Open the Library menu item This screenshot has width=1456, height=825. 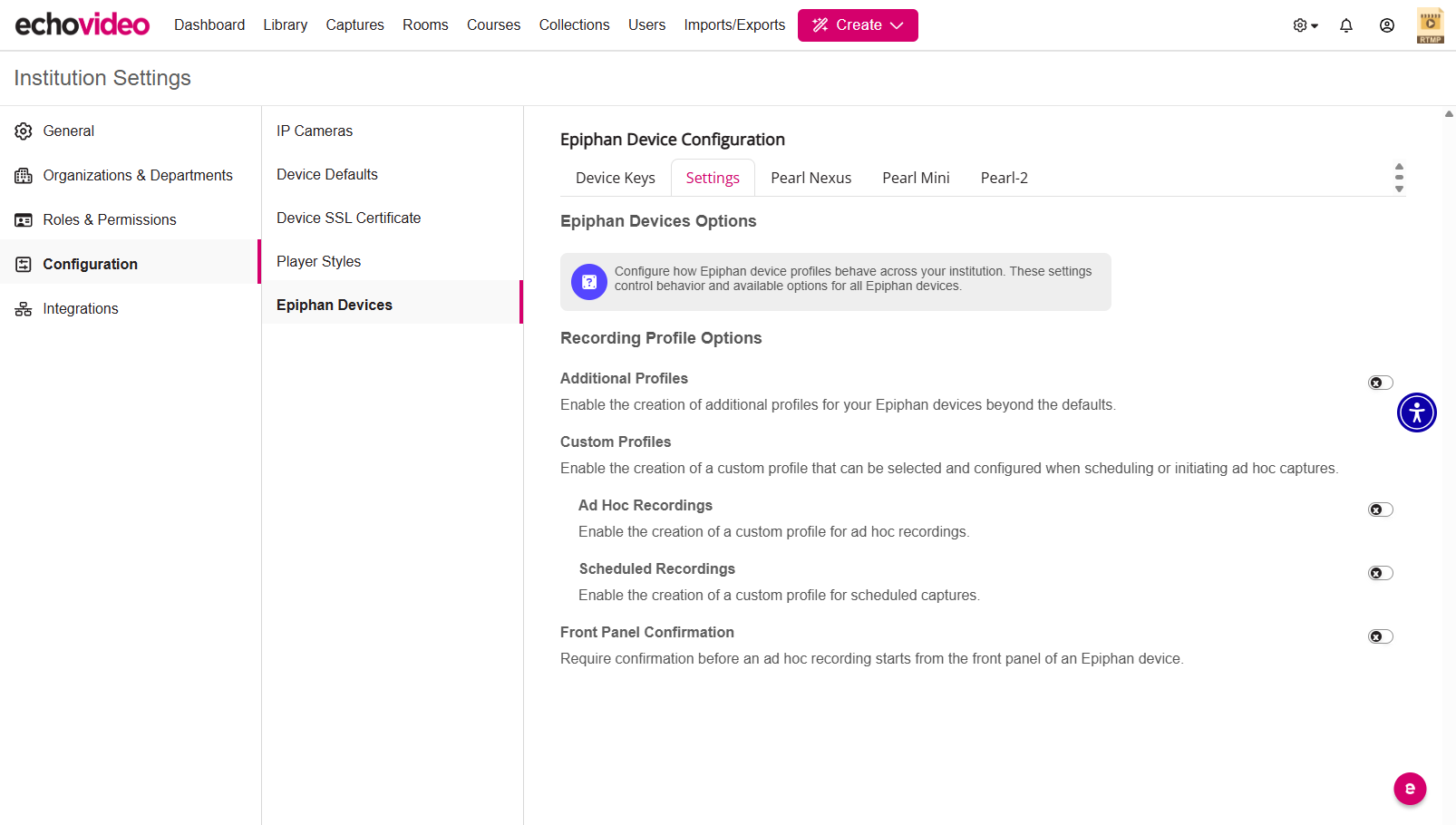(x=286, y=24)
